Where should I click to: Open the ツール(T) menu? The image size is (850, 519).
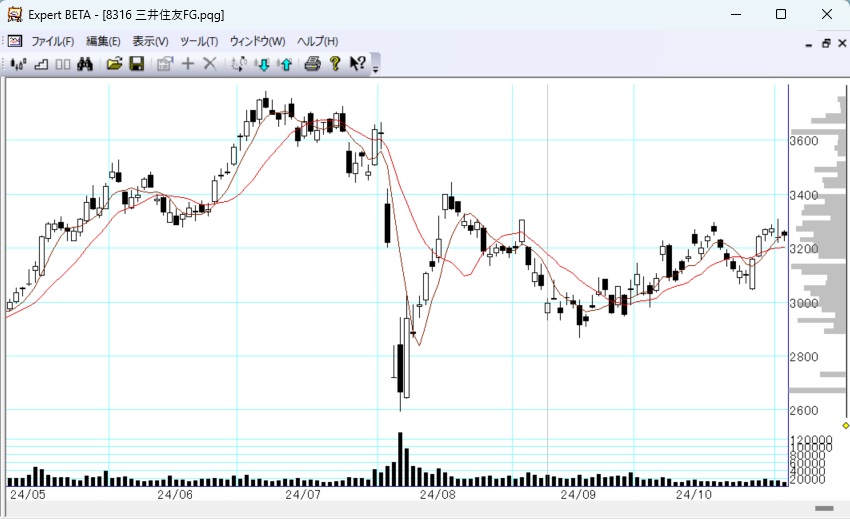coord(198,41)
